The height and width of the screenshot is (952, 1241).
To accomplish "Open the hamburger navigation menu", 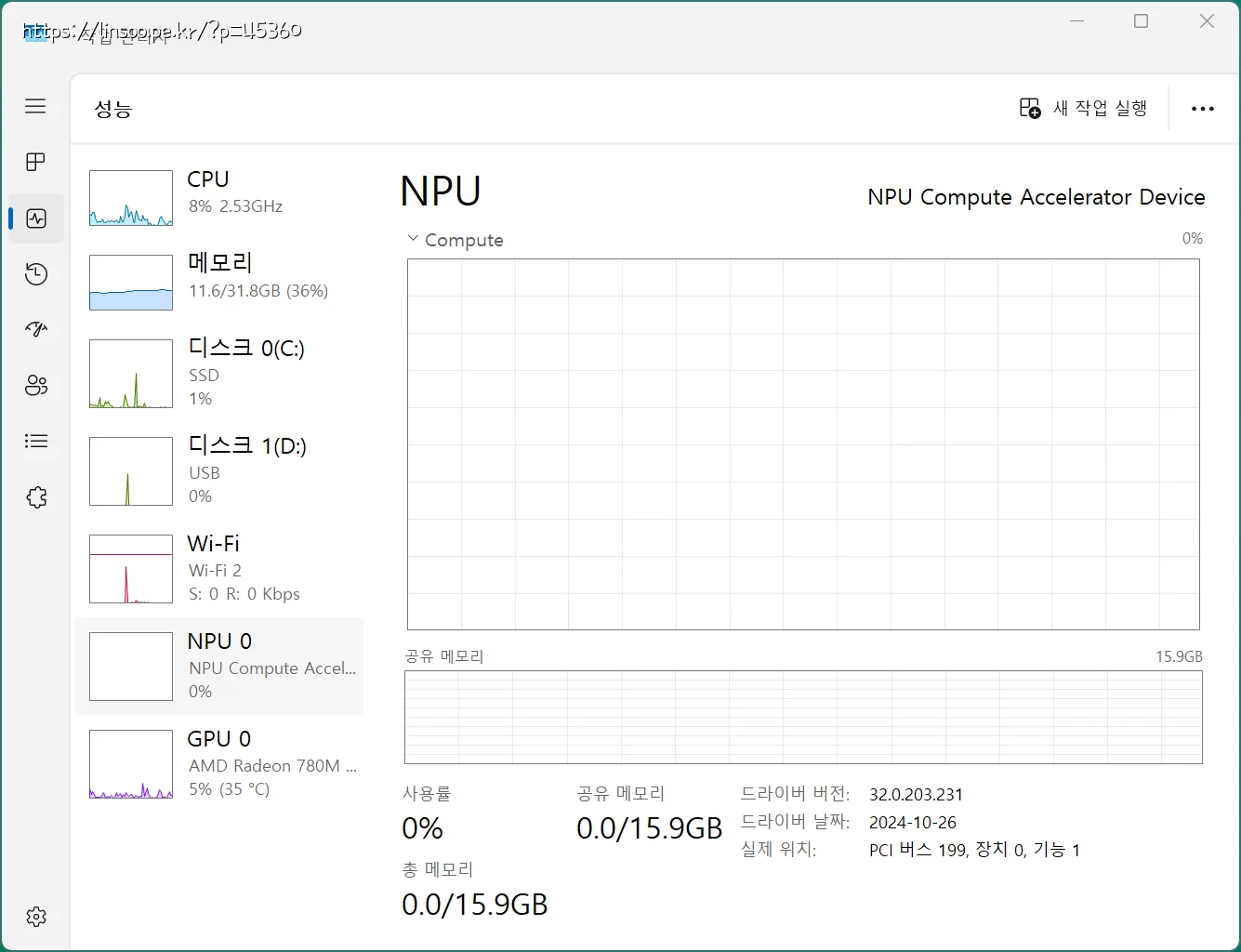I will coord(35,106).
